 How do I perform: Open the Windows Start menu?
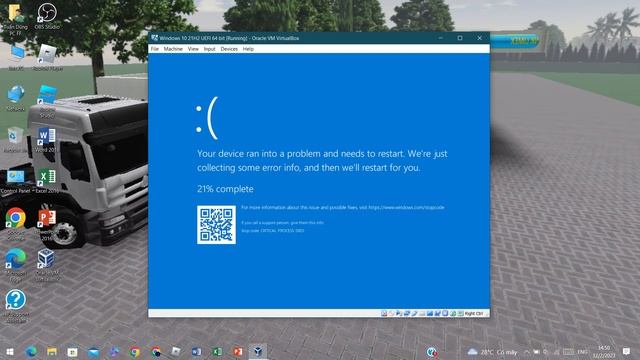point(10,351)
